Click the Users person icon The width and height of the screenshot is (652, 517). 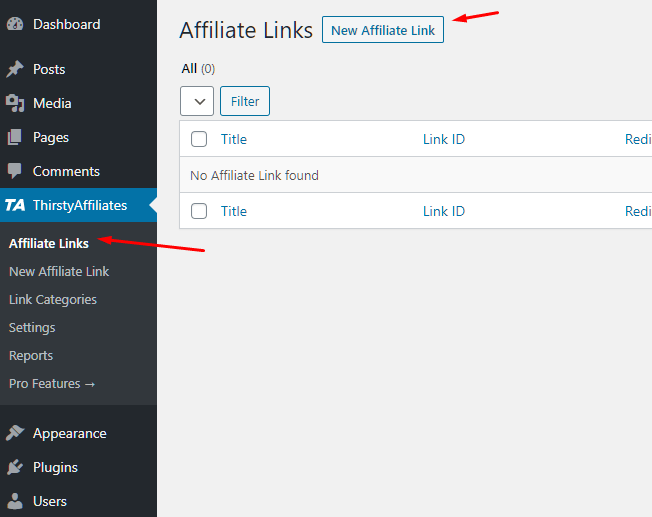click(x=15, y=501)
